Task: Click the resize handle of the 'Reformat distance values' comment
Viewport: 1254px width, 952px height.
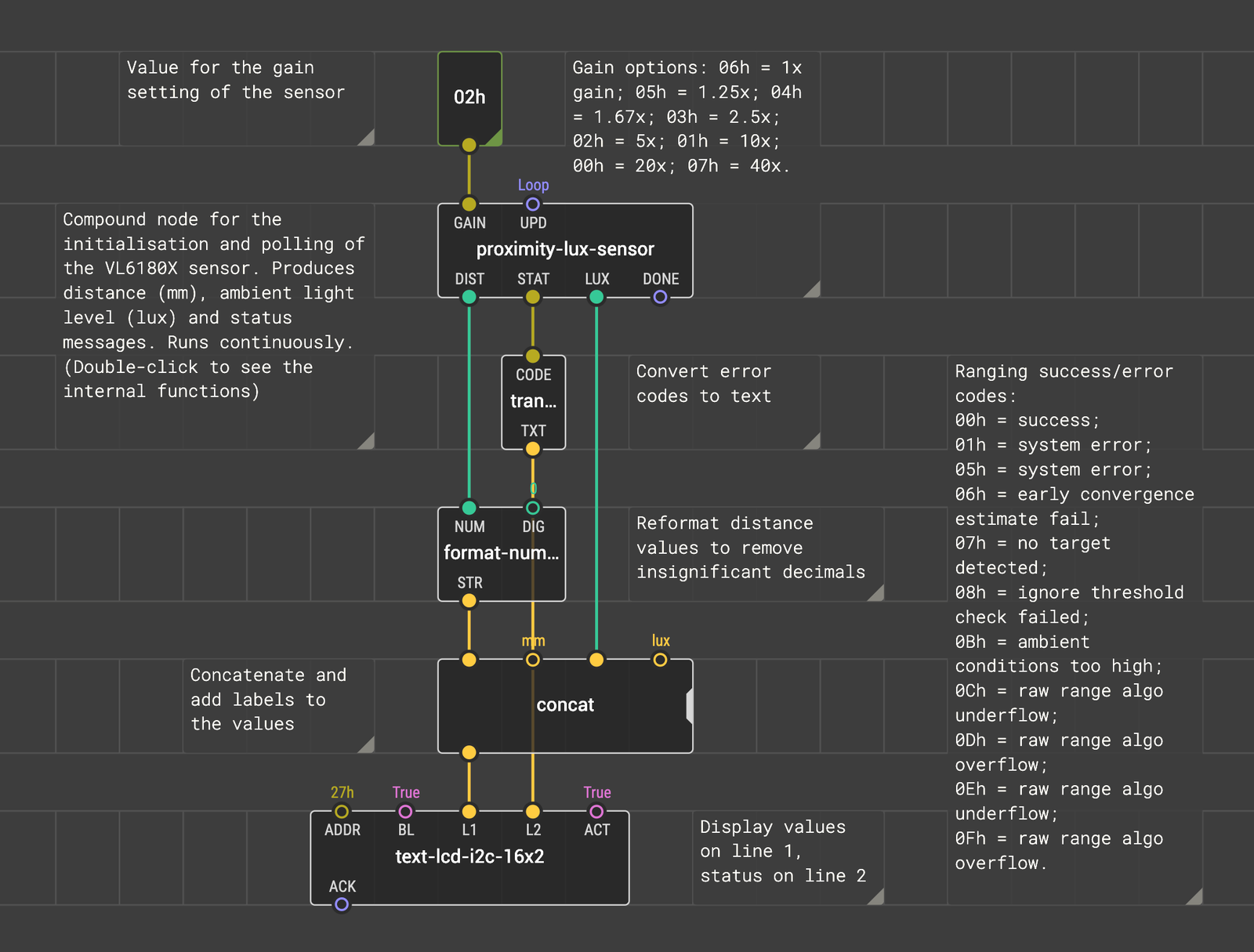Action: coord(876,593)
